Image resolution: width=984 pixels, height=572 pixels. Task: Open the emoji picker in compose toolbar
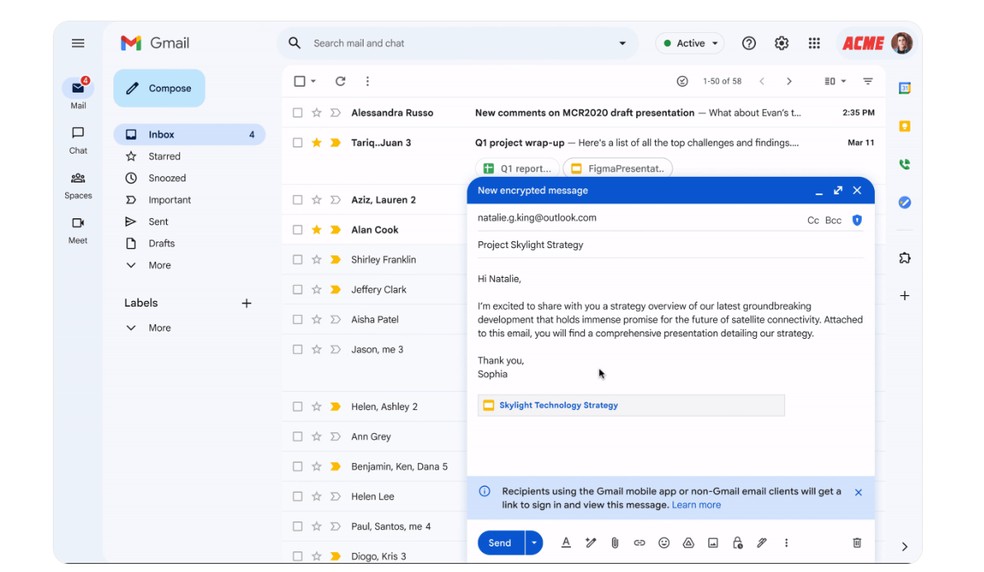pos(664,543)
